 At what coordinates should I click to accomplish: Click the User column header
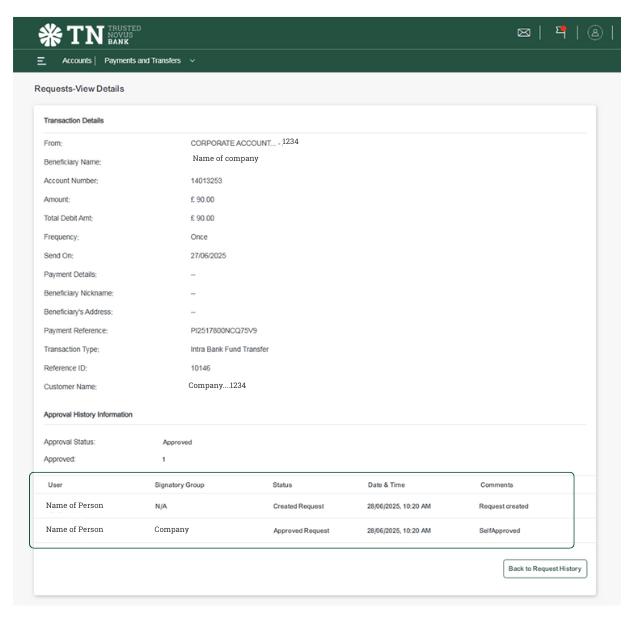click(55, 484)
